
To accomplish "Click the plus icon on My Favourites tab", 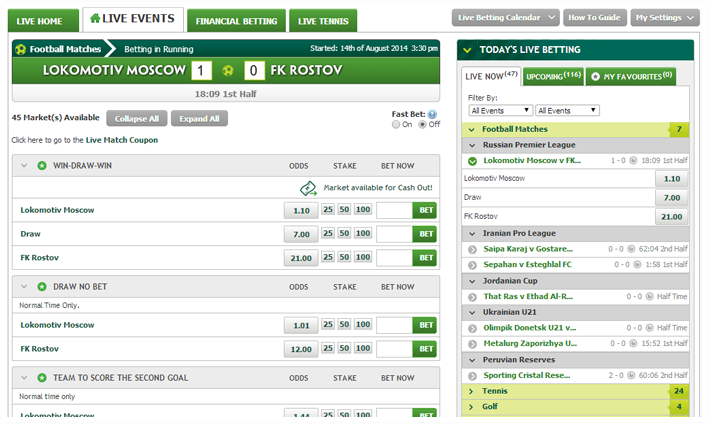I will pyautogui.click(x=594, y=76).
